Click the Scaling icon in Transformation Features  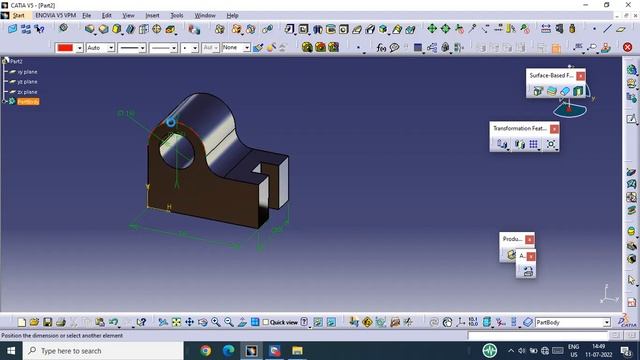pyautogui.click(x=551, y=144)
